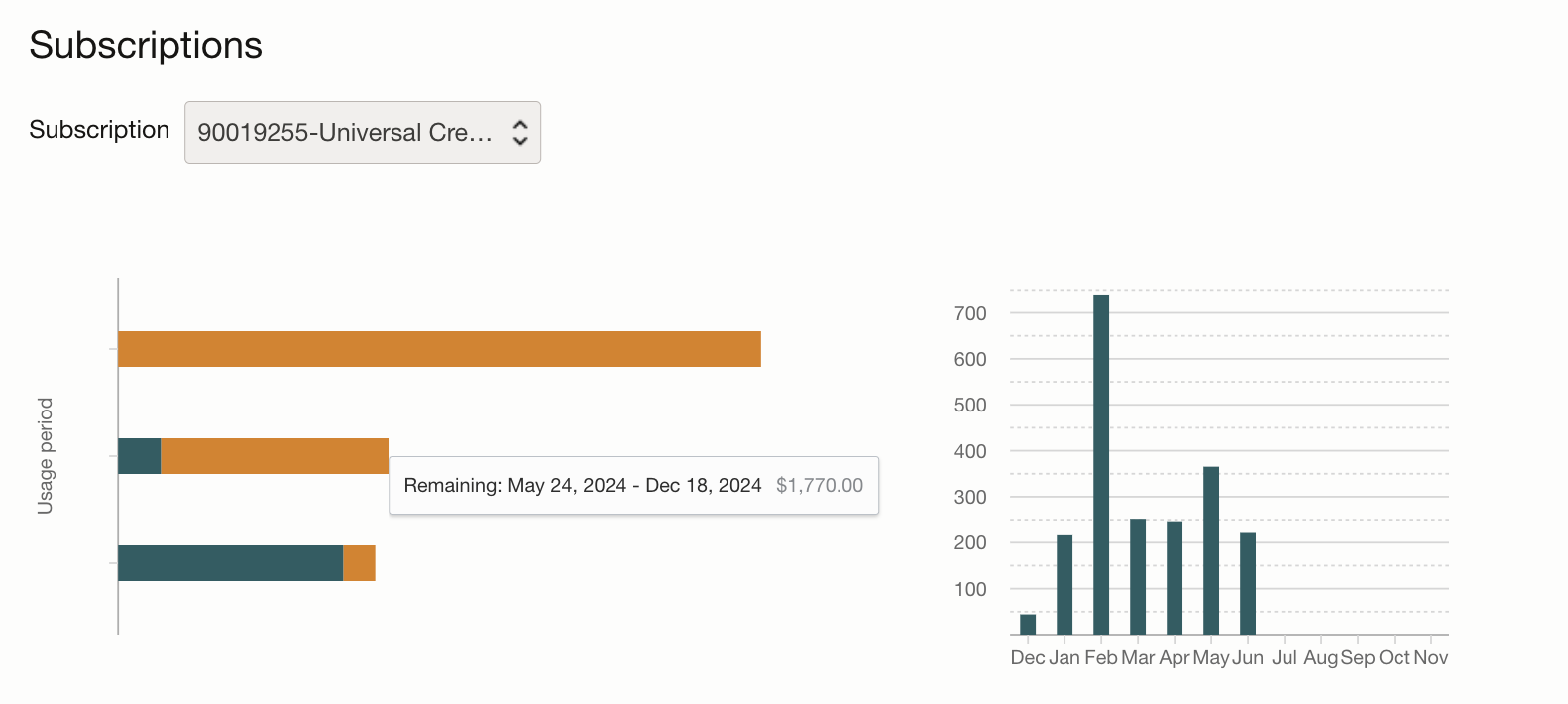The height and width of the screenshot is (704, 1568).
Task: Click the Jul label on the month axis
Action: [x=1285, y=657]
